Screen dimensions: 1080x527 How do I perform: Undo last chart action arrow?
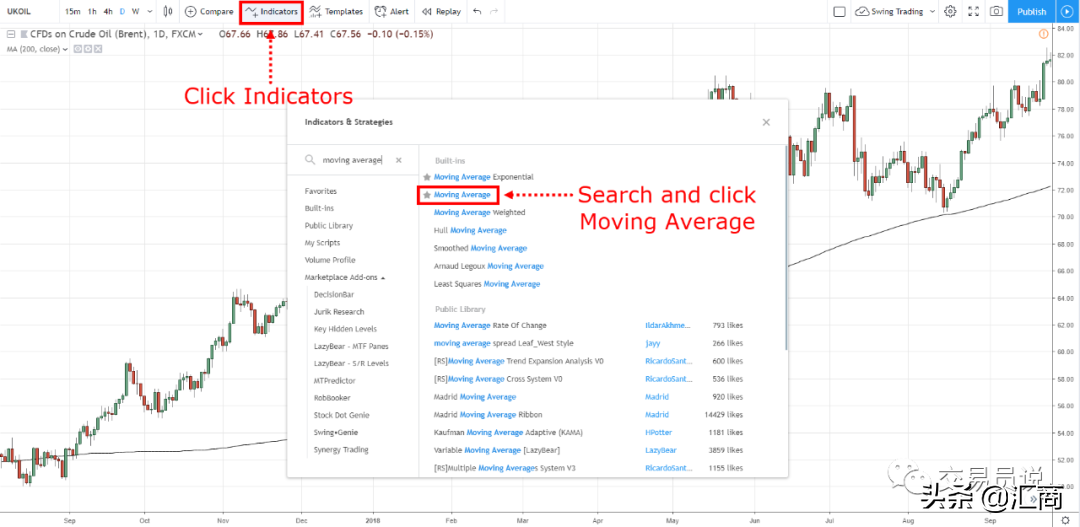point(477,11)
